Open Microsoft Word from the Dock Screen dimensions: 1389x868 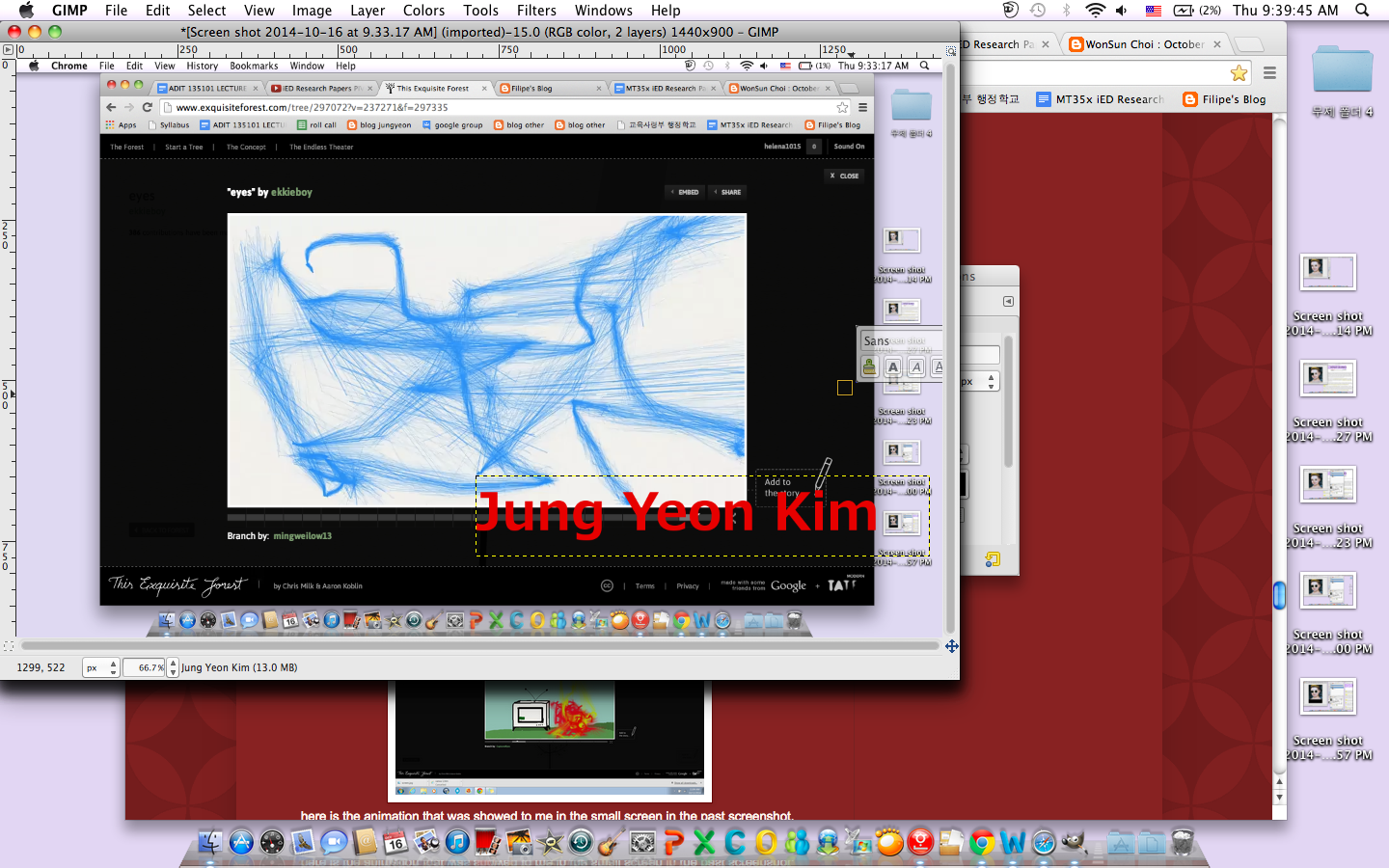click(1013, 842)
